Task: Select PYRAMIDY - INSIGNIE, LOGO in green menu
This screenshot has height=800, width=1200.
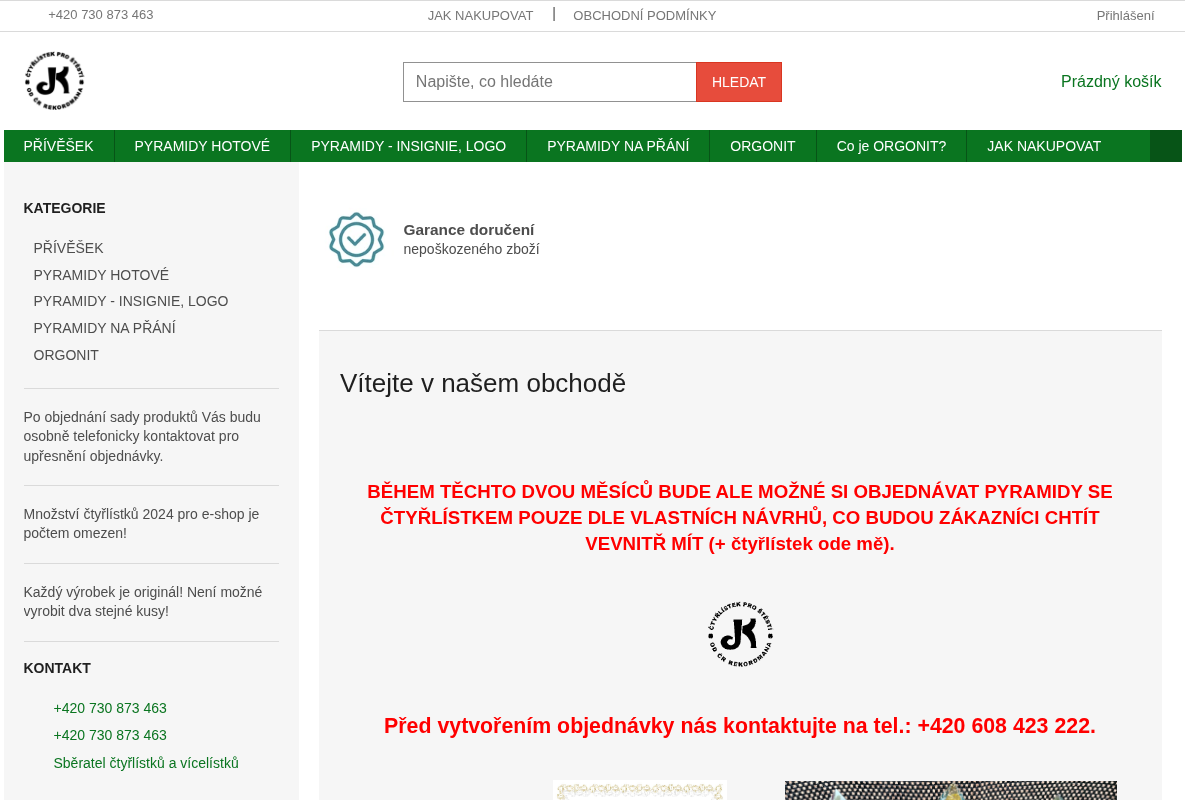Action: point(409,146)
